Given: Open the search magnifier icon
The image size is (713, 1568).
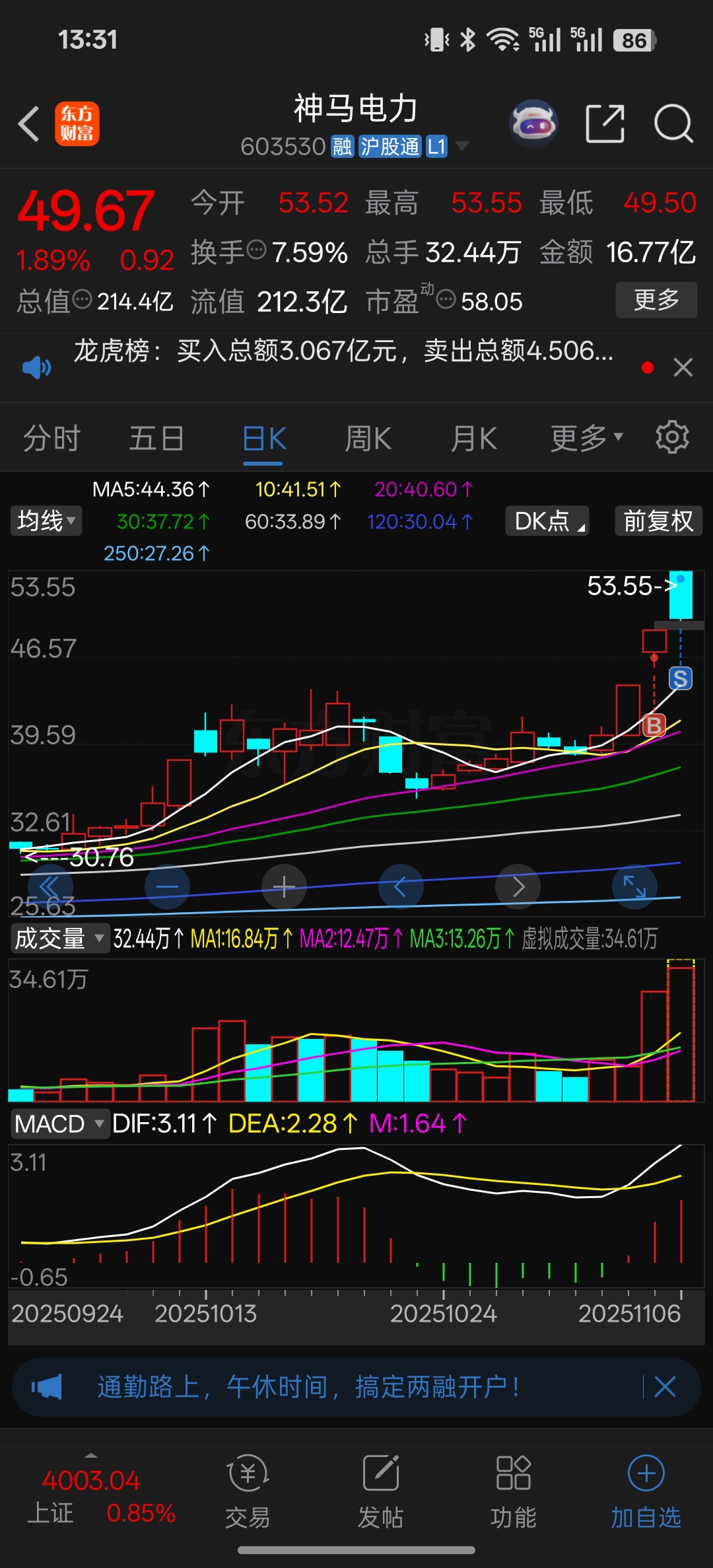Looking at the screenshot, I should point(673,124).
